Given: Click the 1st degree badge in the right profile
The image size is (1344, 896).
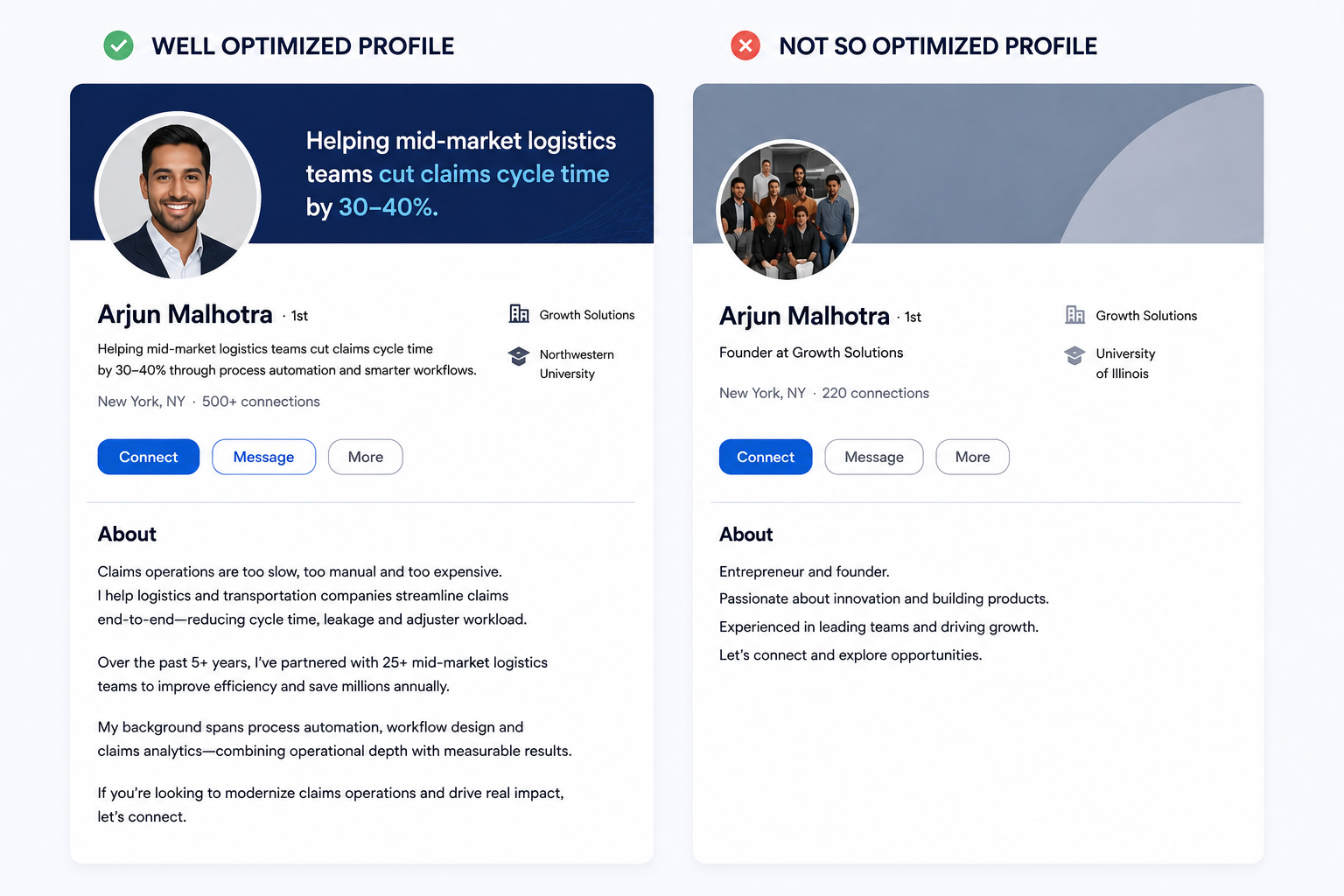Looking at the screenshot, I should 913,317.
